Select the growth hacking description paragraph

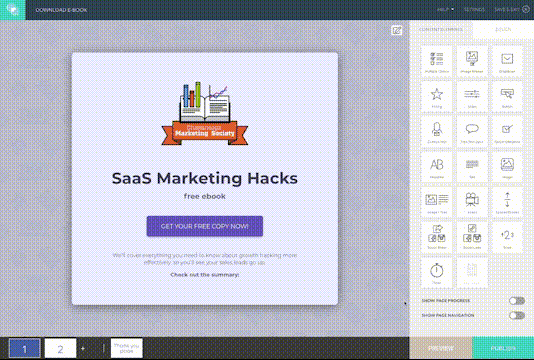tap(205, 259)
